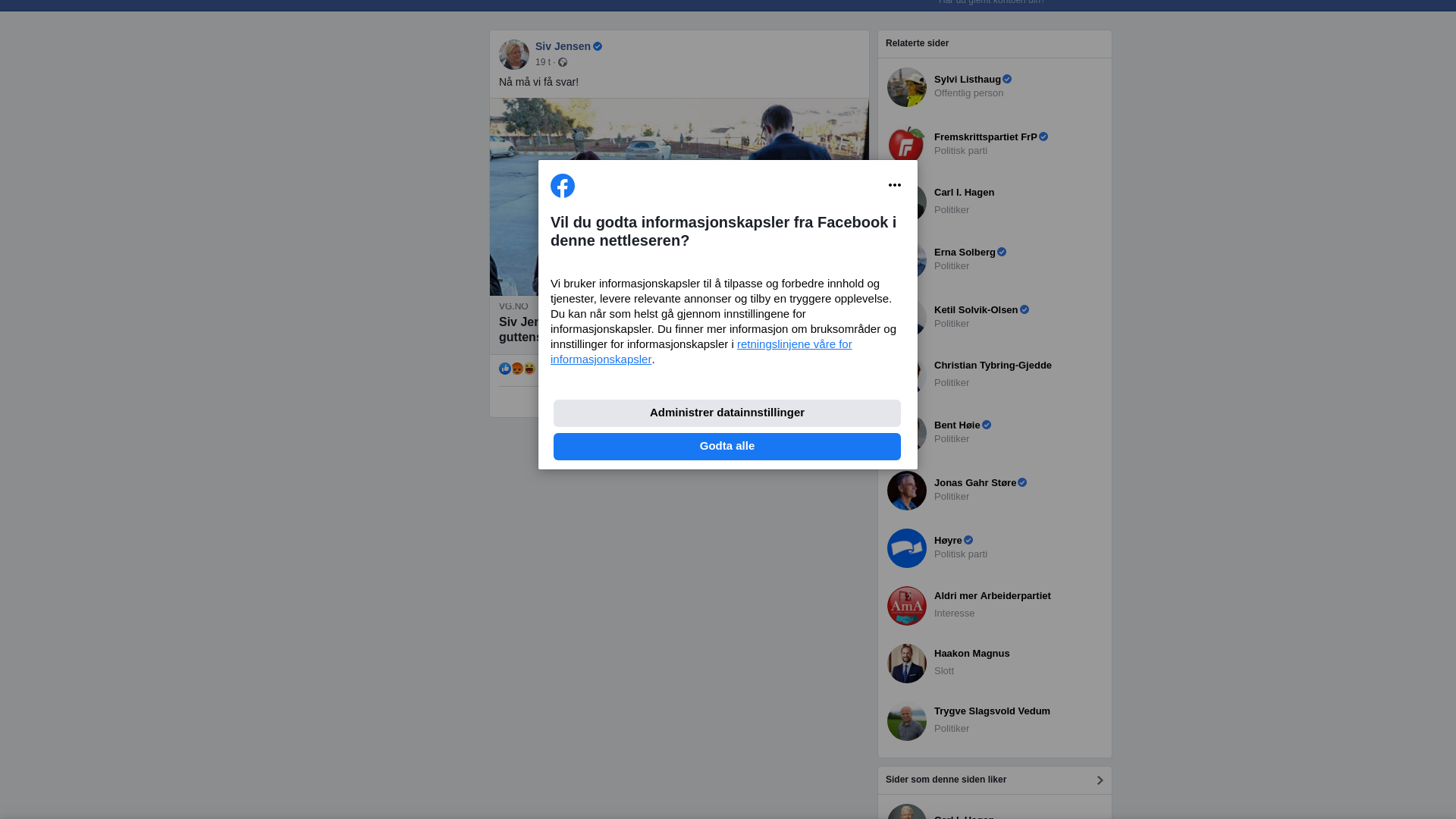1456x819 pixels.
Task: Click the FrP apple logo avatar
Action: click(x=907, y=144)
